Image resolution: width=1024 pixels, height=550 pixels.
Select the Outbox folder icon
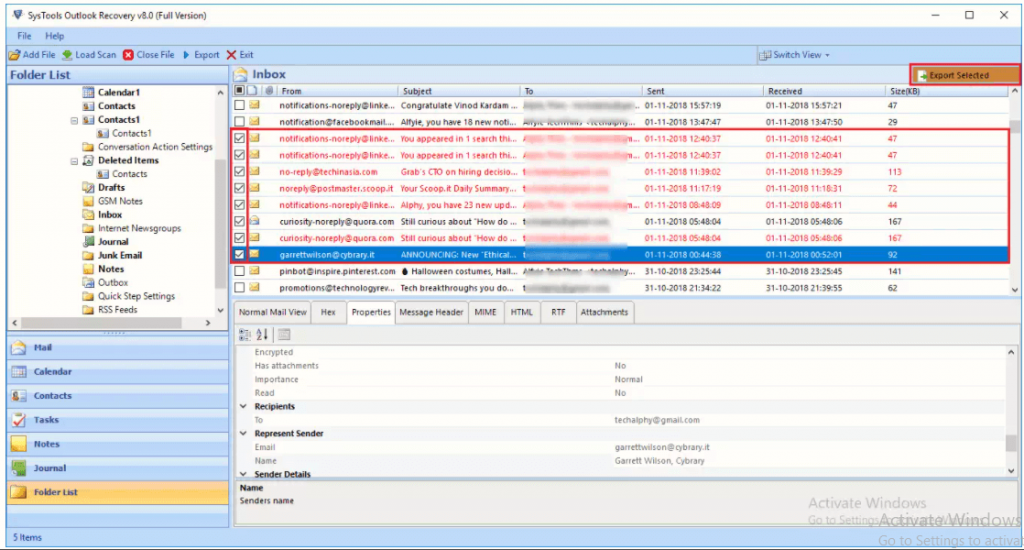[88, 283]
